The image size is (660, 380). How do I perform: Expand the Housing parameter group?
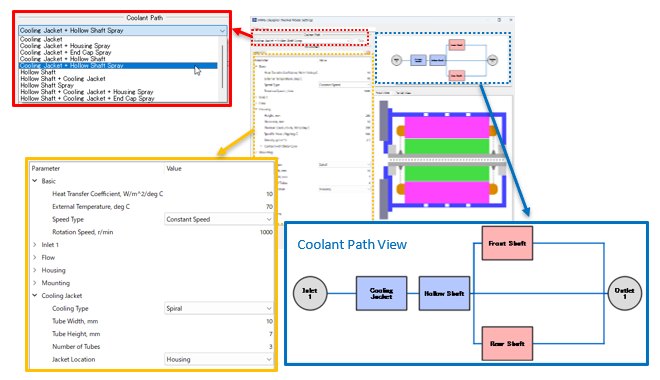(x=35, y=270)
